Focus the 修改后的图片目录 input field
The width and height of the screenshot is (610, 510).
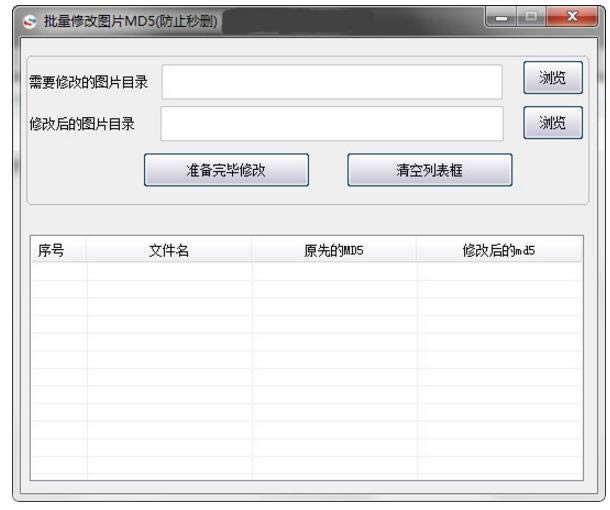(x=332, y=124)
